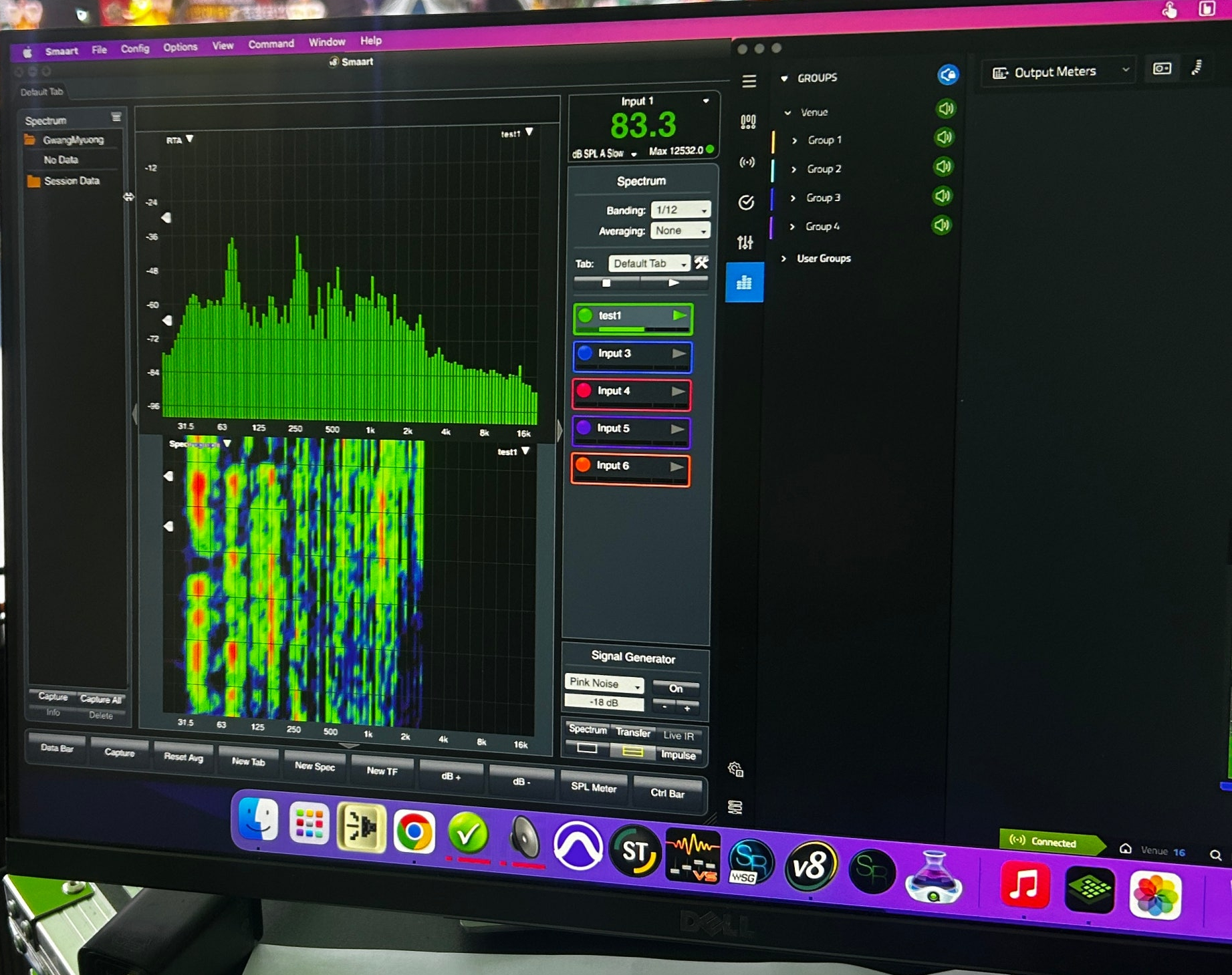Open the mixer faders sidebar icon
The width and height of the screenshot is (1232, 975).
(x=745, y=243)
